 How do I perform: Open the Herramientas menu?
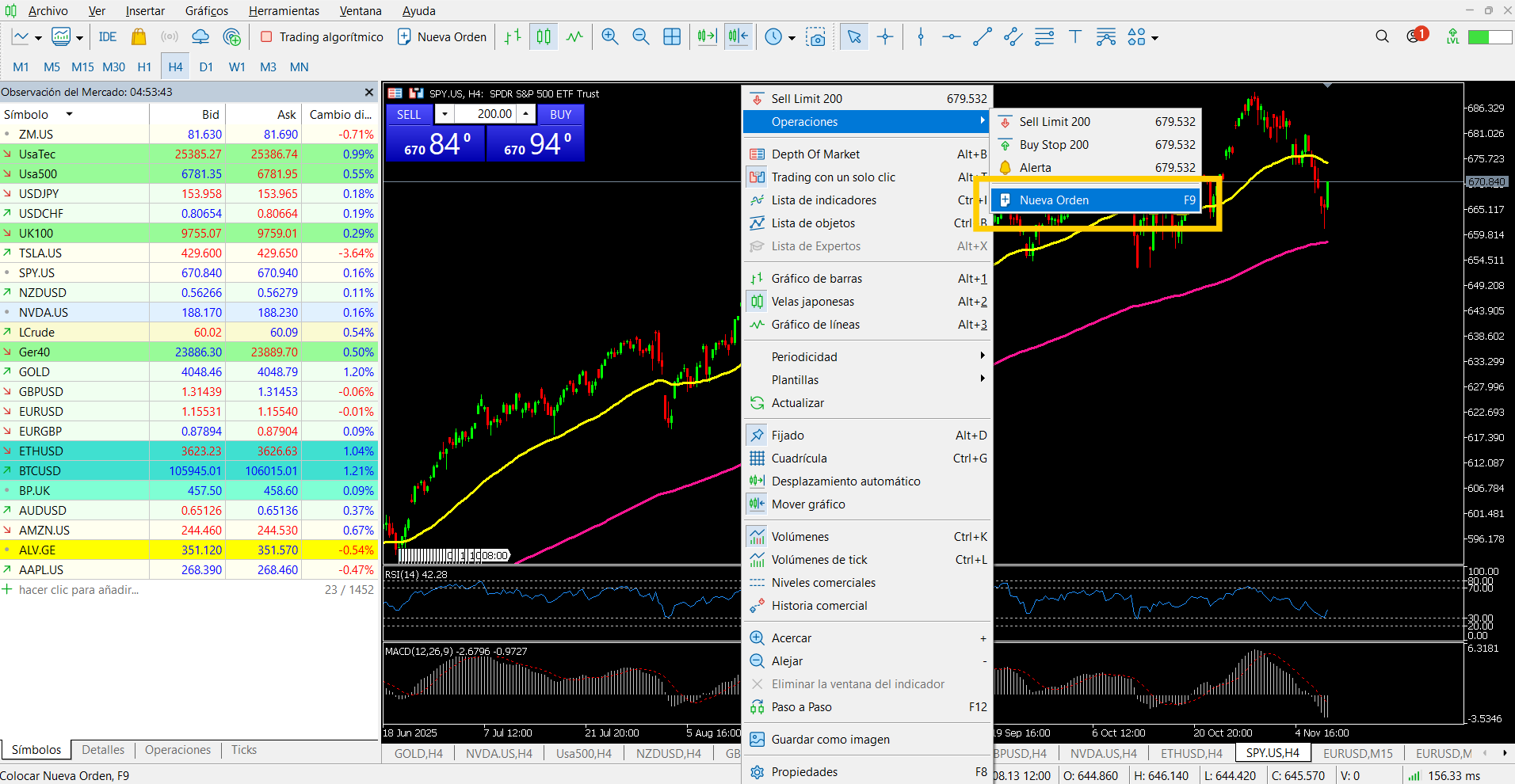[x=284, y=10]
